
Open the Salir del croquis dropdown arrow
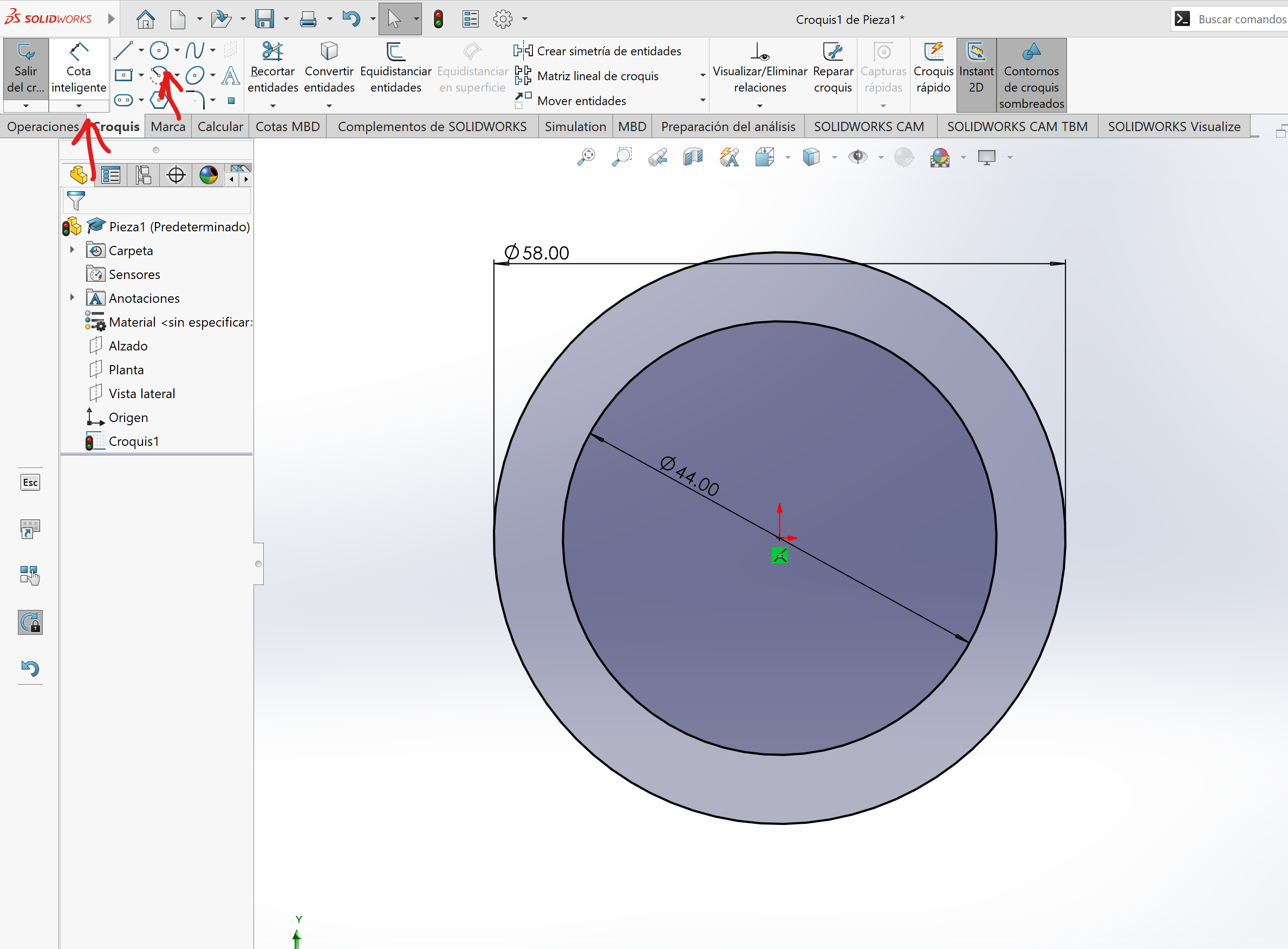pos(26,106)
